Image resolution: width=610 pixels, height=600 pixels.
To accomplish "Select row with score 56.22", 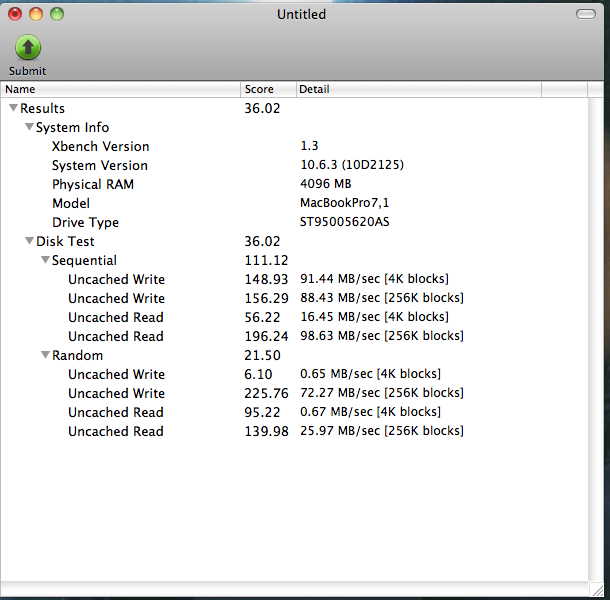I will point(294,317).
